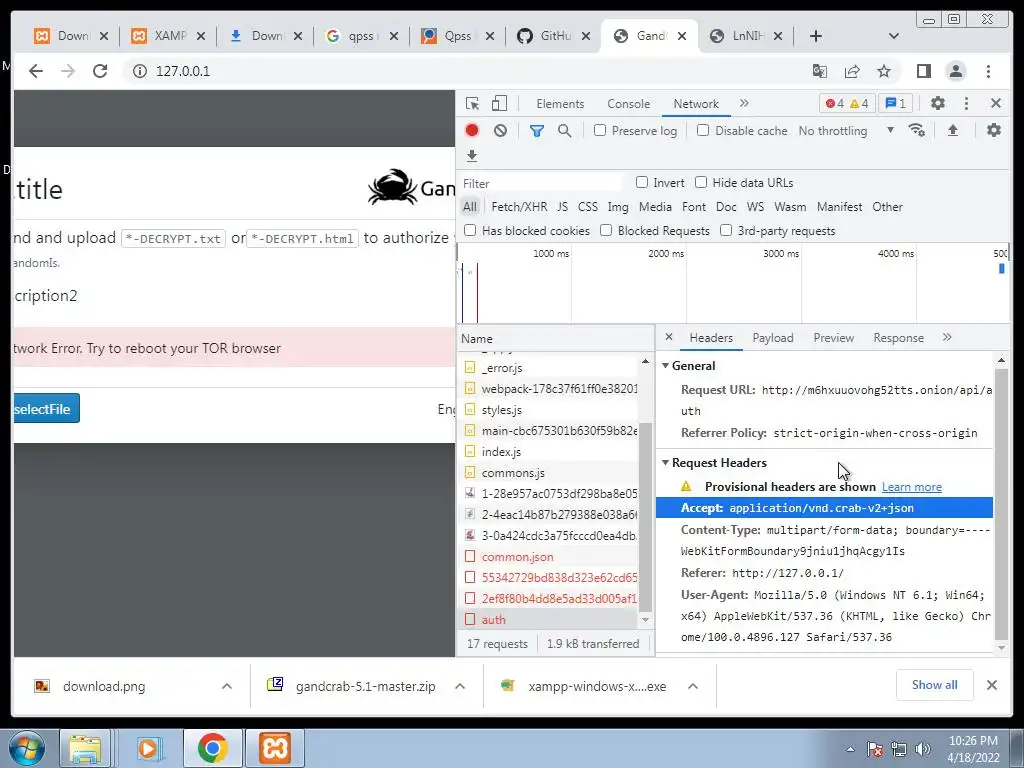This screenshot has width=1024, height=768.
Task: Filter requests by Fetch/XHR
Action: [519, 206]
